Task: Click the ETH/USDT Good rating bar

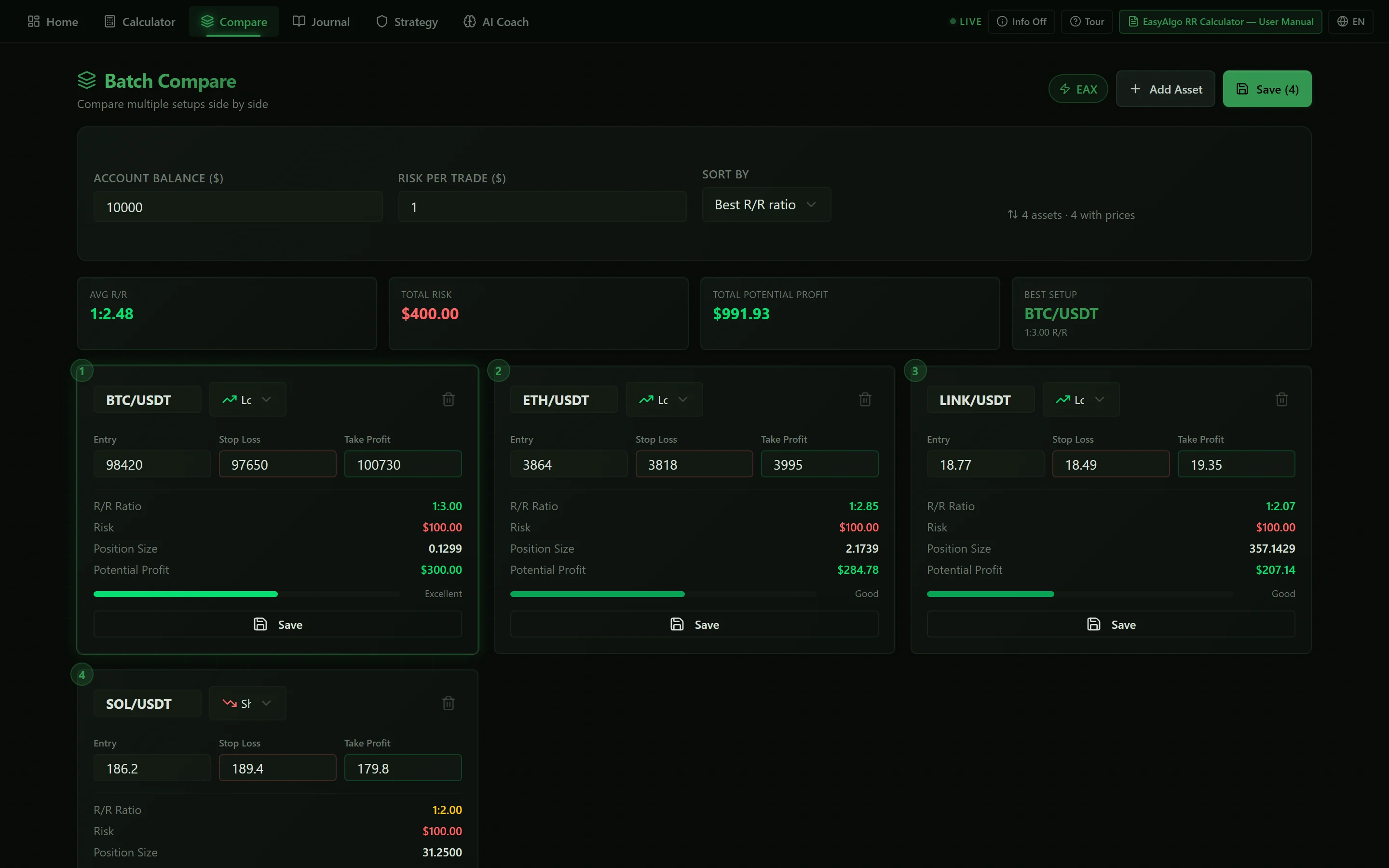Action: [x=663, y=594]
